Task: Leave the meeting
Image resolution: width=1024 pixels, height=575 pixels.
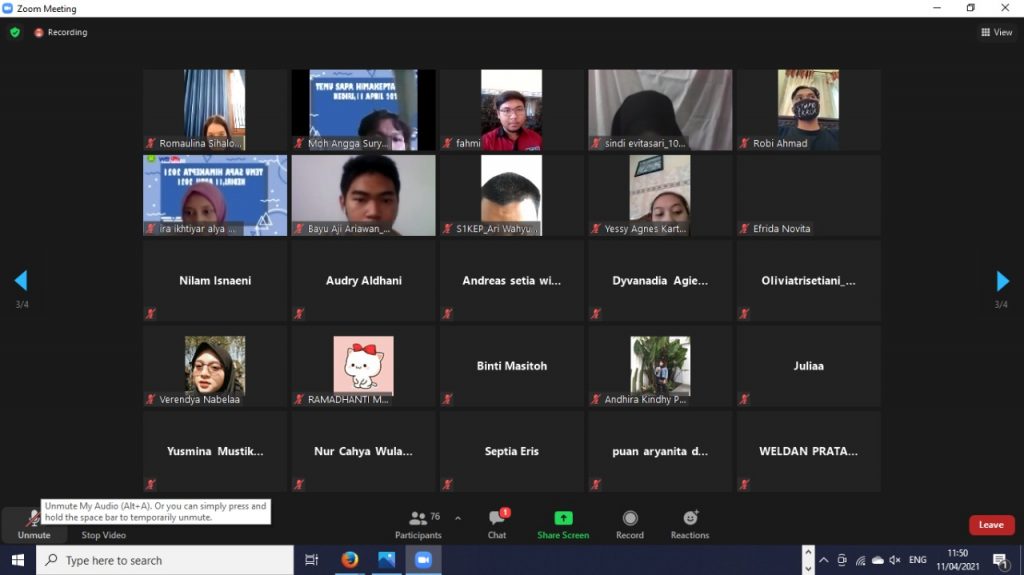Action: pyautogui.click(x=991, y=525)
